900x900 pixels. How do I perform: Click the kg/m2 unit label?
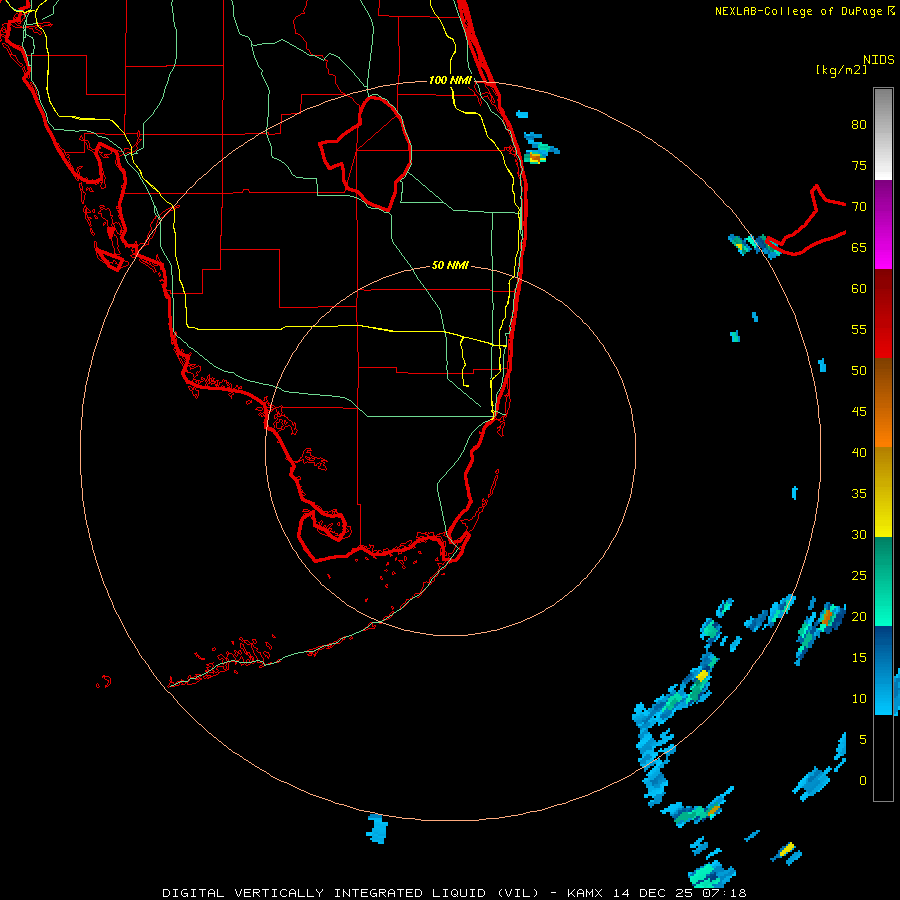pyautogui.click(x=841, y=70)
